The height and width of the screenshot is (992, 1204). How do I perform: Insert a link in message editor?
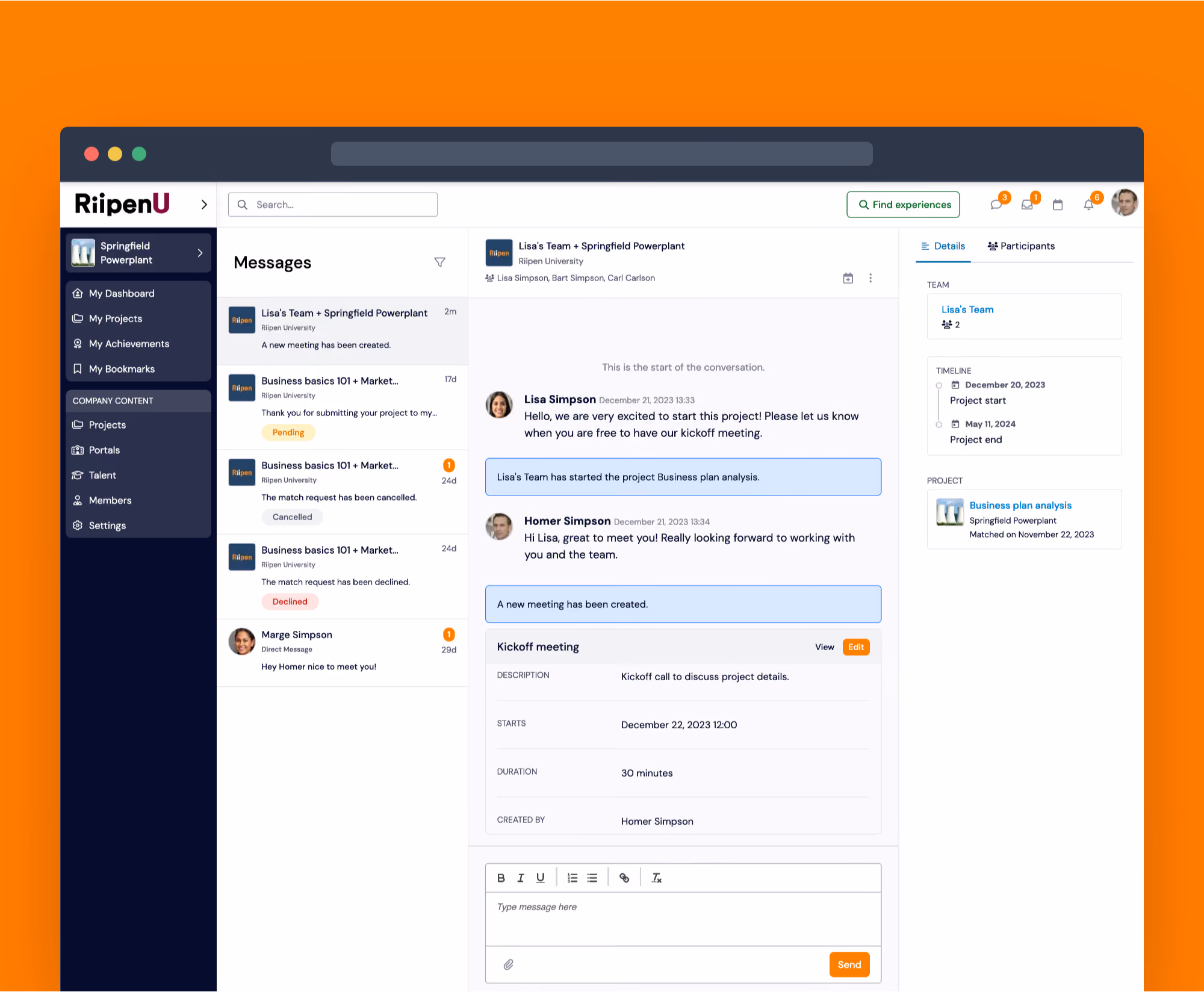[x=624, y=878]
